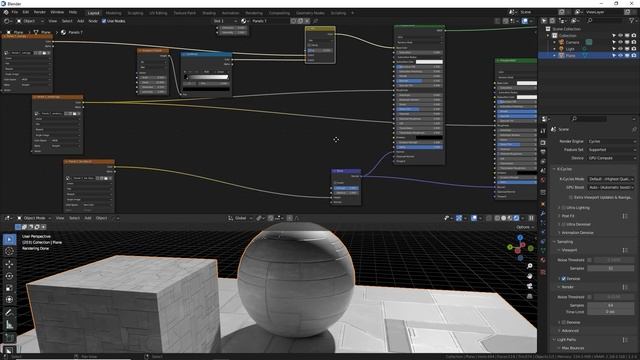Click the Blender logo menu icon
640x360 pixels.
point(6,12)
